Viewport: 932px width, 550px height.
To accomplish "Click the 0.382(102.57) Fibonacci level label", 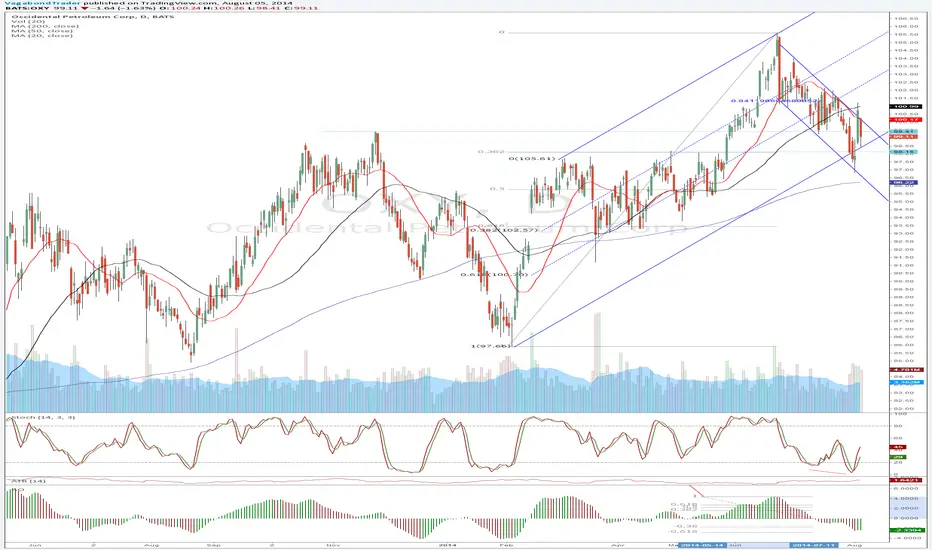I will [504, 230].
